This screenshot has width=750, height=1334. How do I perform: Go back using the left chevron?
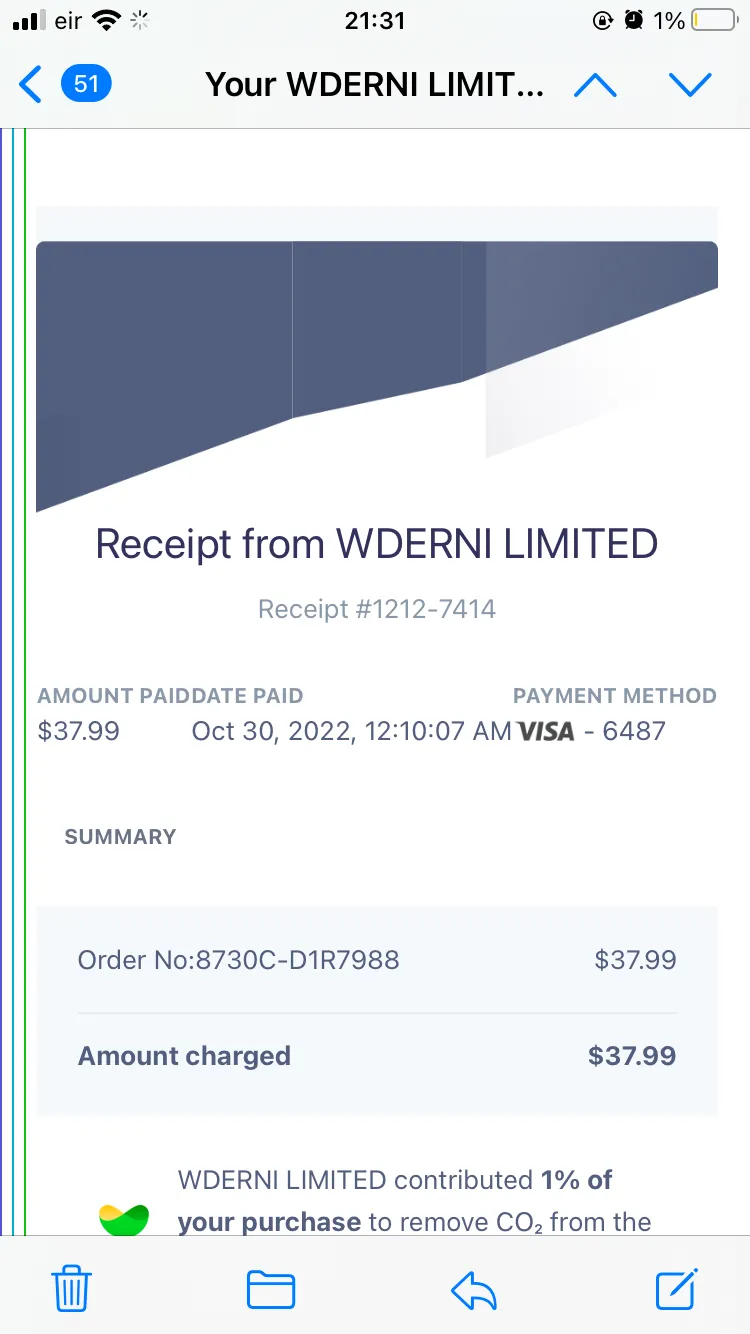pyautogui.click(x=31, y=85)
